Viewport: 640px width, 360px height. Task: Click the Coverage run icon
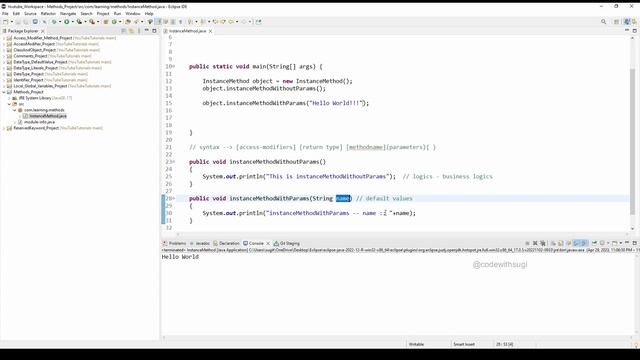pyautogui.click(x=79, y=22)
